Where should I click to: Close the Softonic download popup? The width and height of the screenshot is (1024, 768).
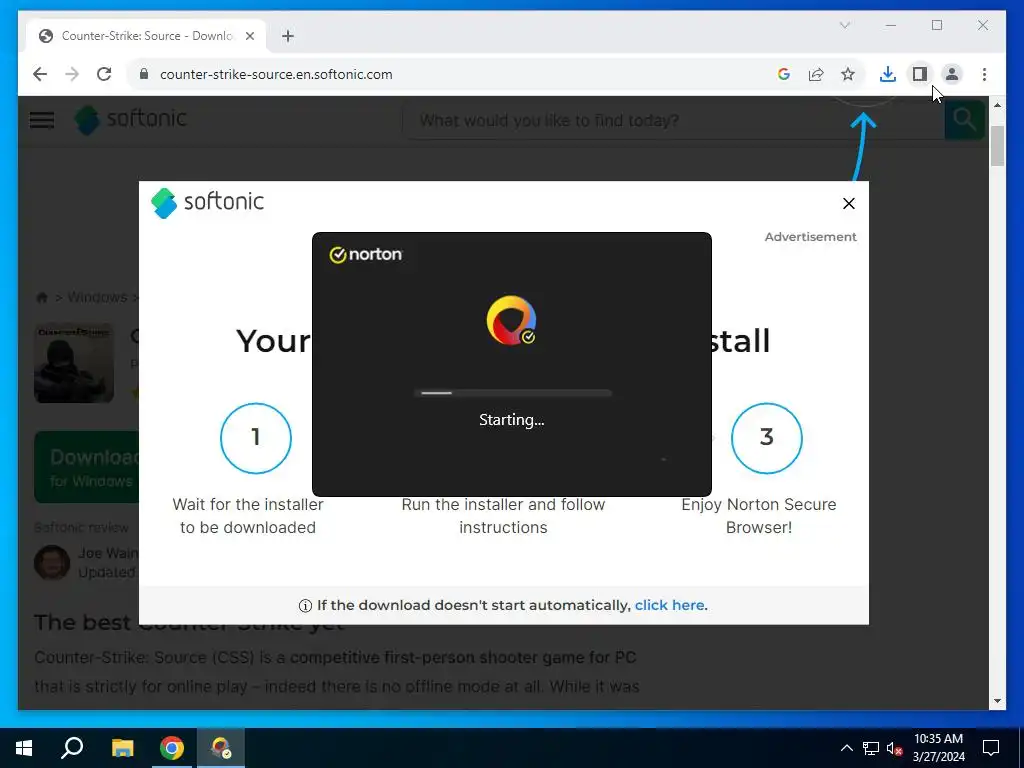(848, 204)
